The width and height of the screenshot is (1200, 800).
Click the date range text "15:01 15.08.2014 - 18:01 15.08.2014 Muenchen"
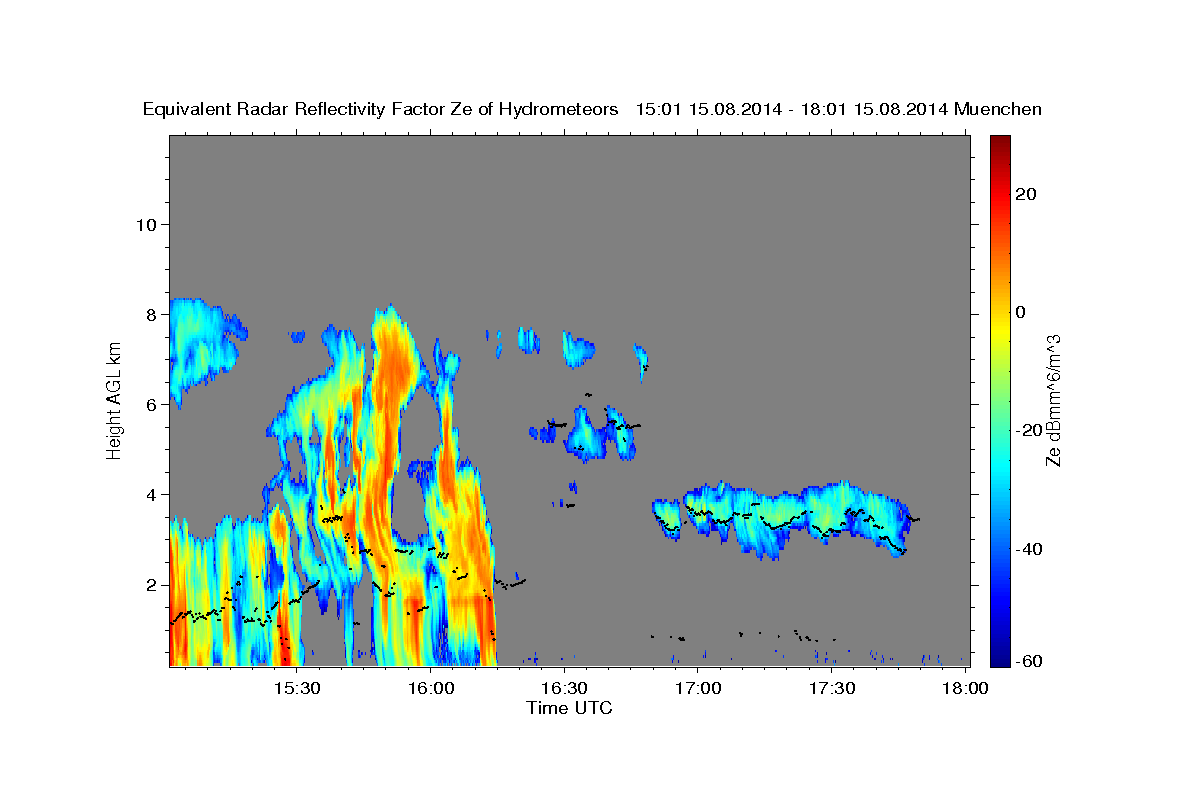(838, 110)
